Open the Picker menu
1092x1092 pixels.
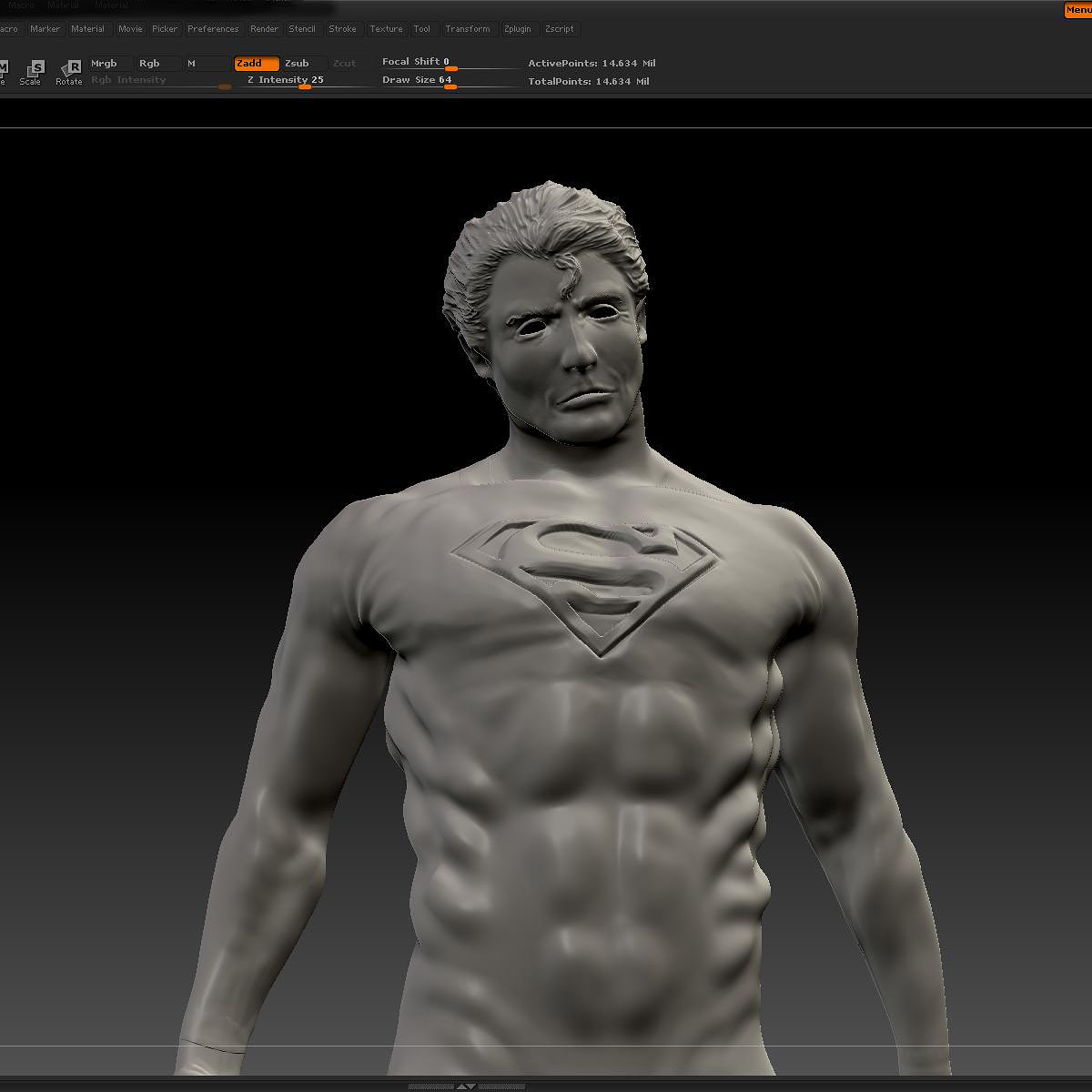coord(165,29)
